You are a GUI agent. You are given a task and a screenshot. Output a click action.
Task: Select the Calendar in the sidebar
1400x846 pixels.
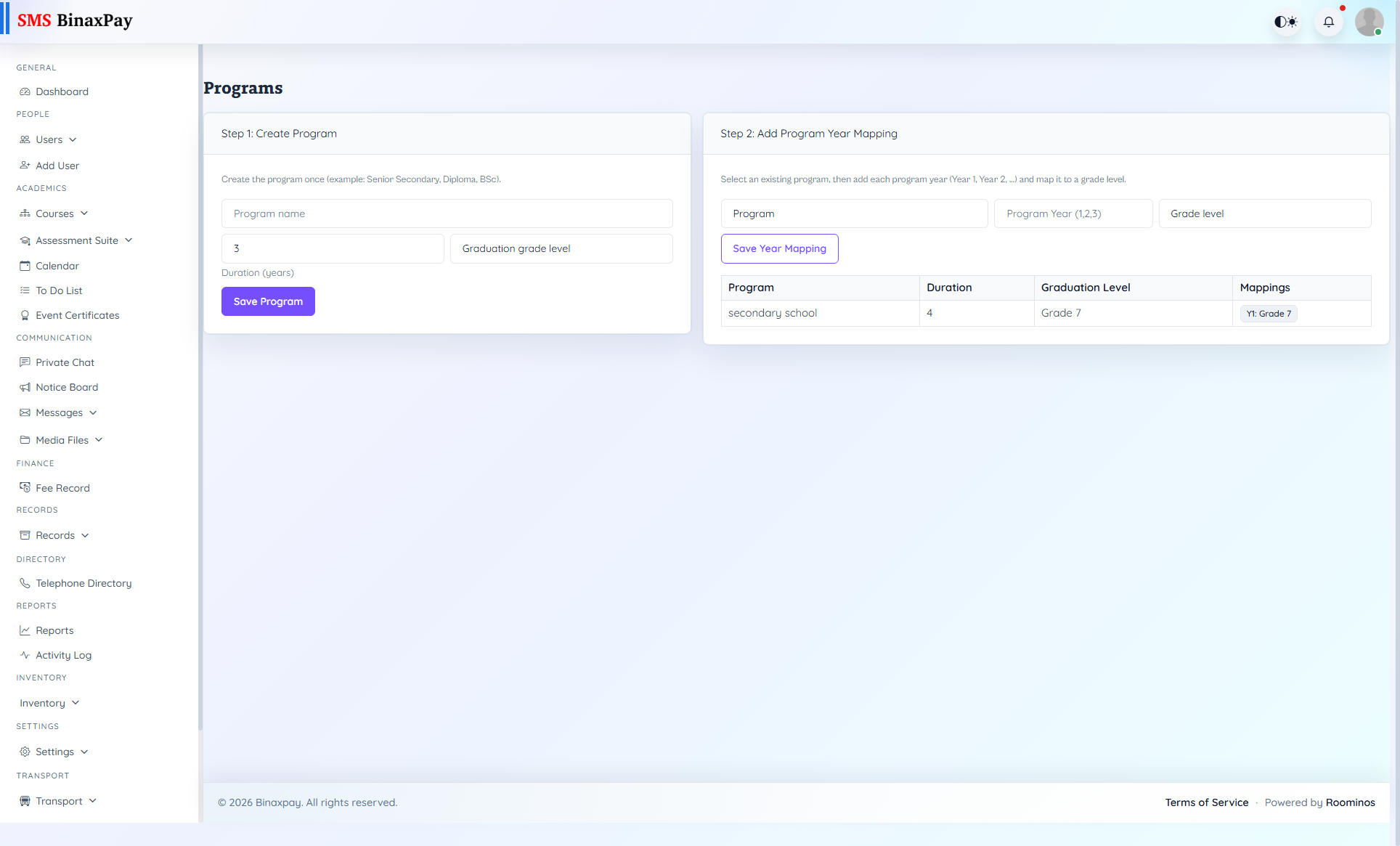click(57, 266)
